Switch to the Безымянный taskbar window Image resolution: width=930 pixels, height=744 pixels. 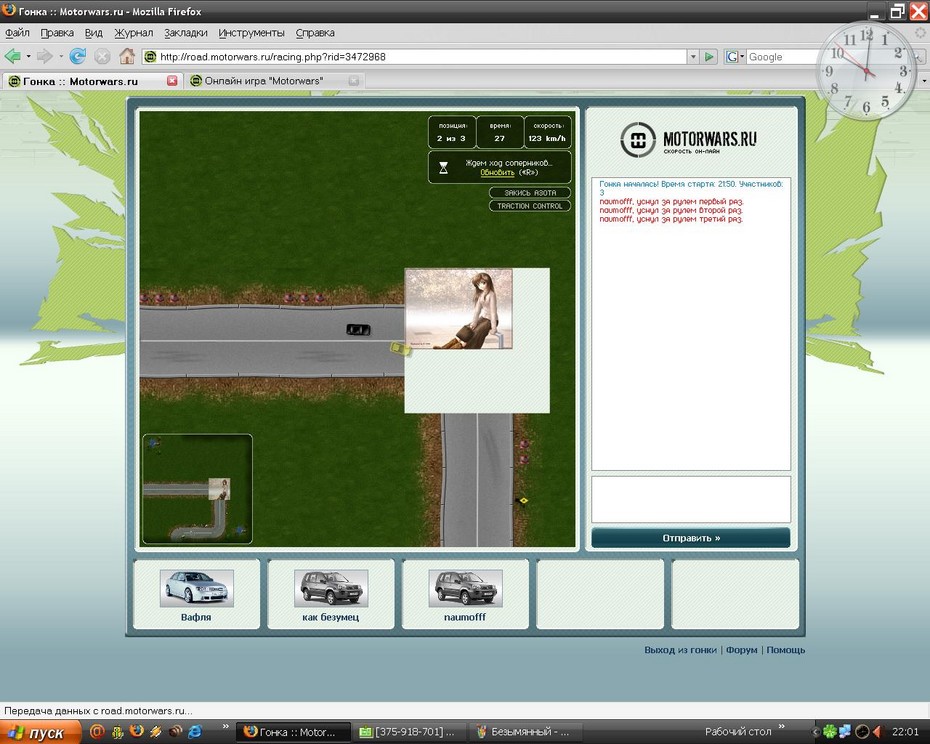coord(524,732)
